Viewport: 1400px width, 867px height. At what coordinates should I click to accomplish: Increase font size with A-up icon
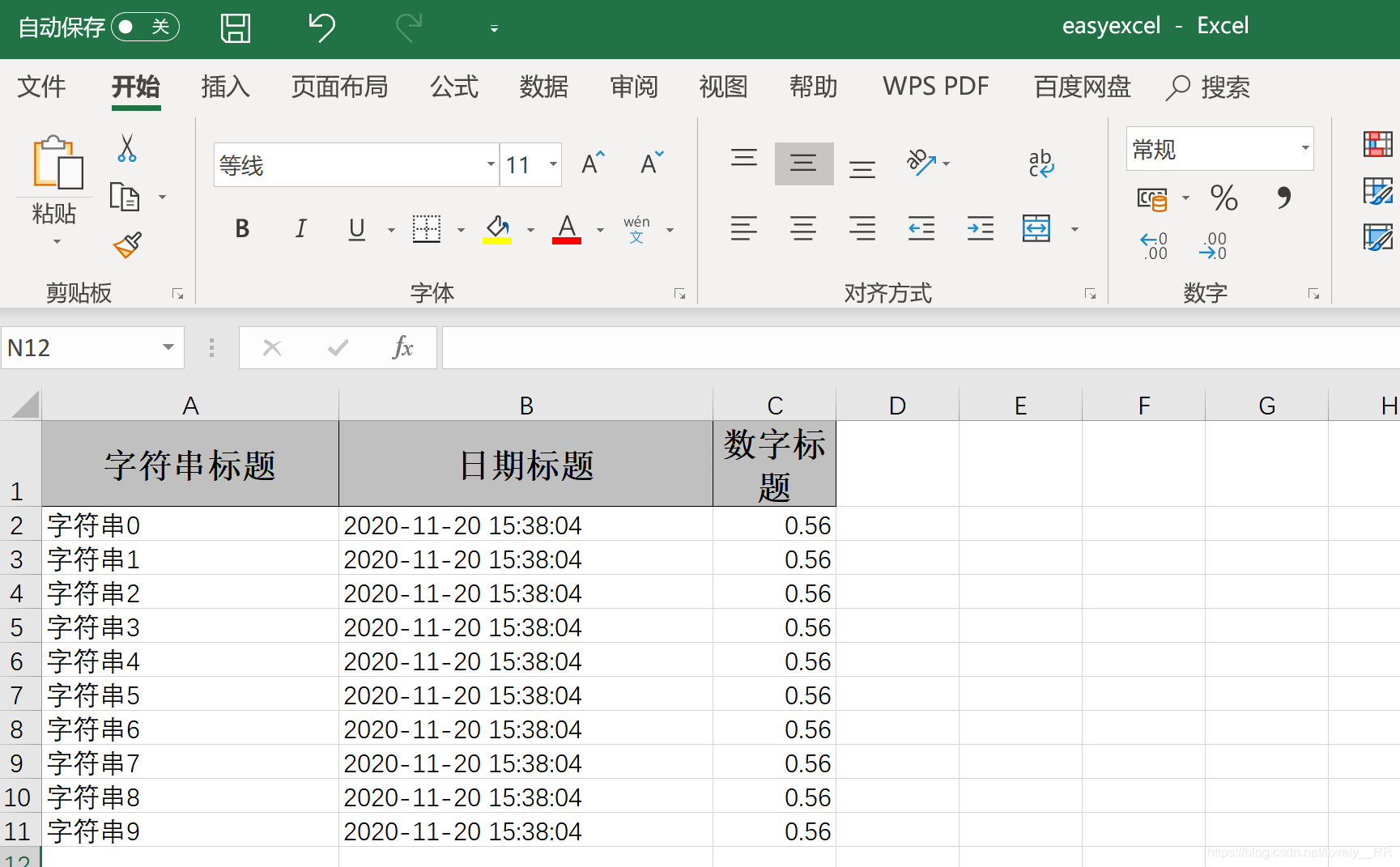coord(594,164)
